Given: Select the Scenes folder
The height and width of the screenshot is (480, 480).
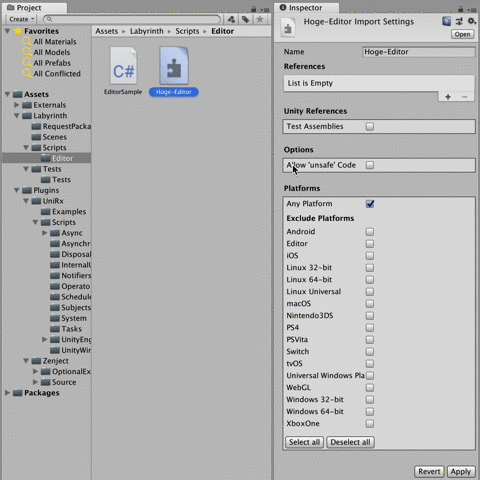Looking at the screenshot, I should [x=49, y=137].
